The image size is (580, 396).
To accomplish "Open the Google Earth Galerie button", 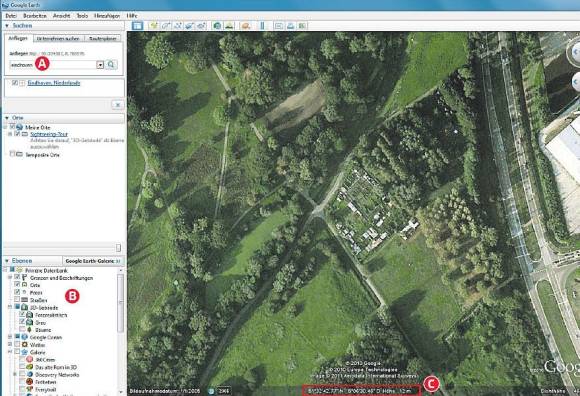I will click(92, 261).
